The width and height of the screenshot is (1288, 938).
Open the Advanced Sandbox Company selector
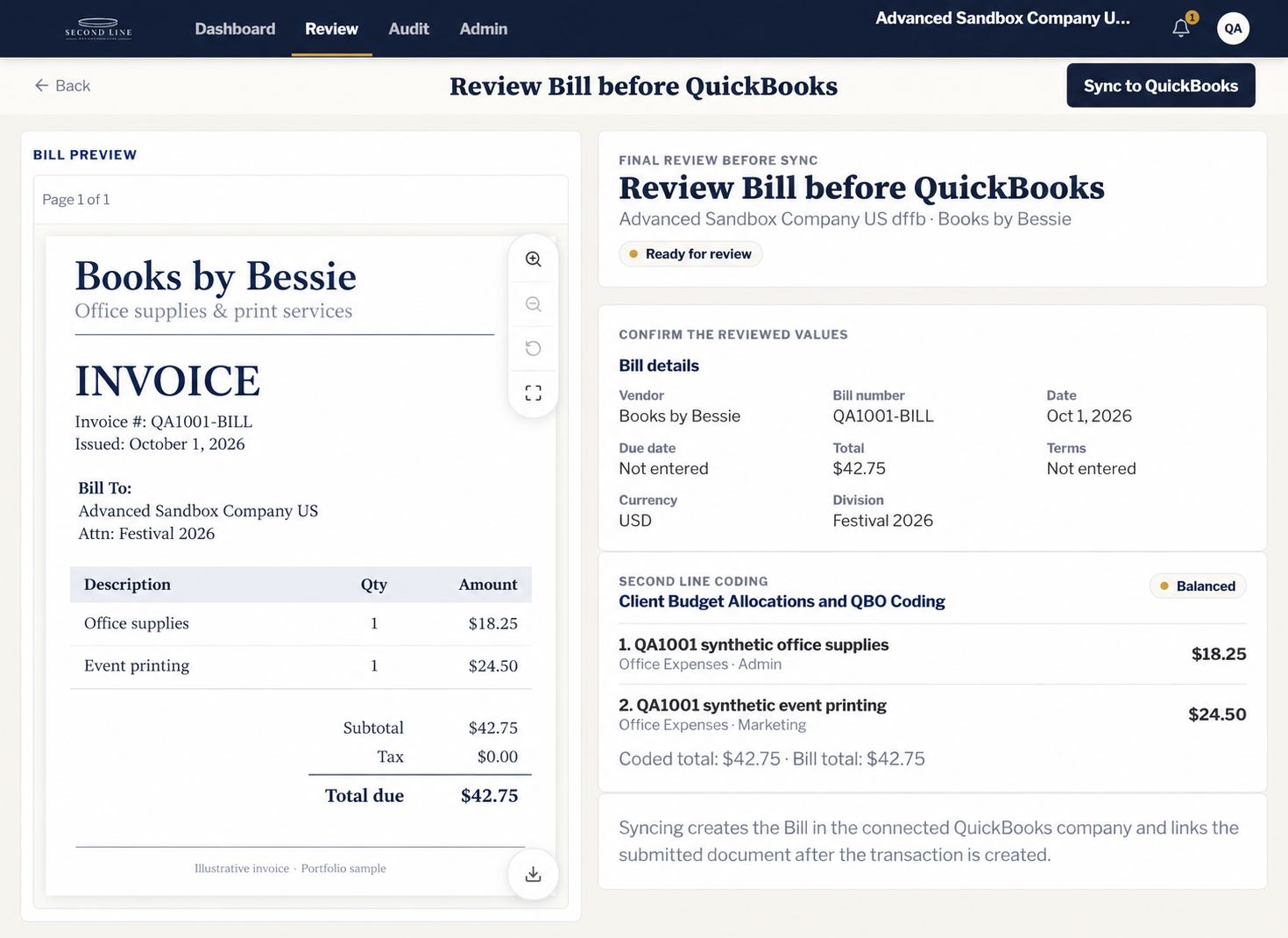(x=1002, y=18)
